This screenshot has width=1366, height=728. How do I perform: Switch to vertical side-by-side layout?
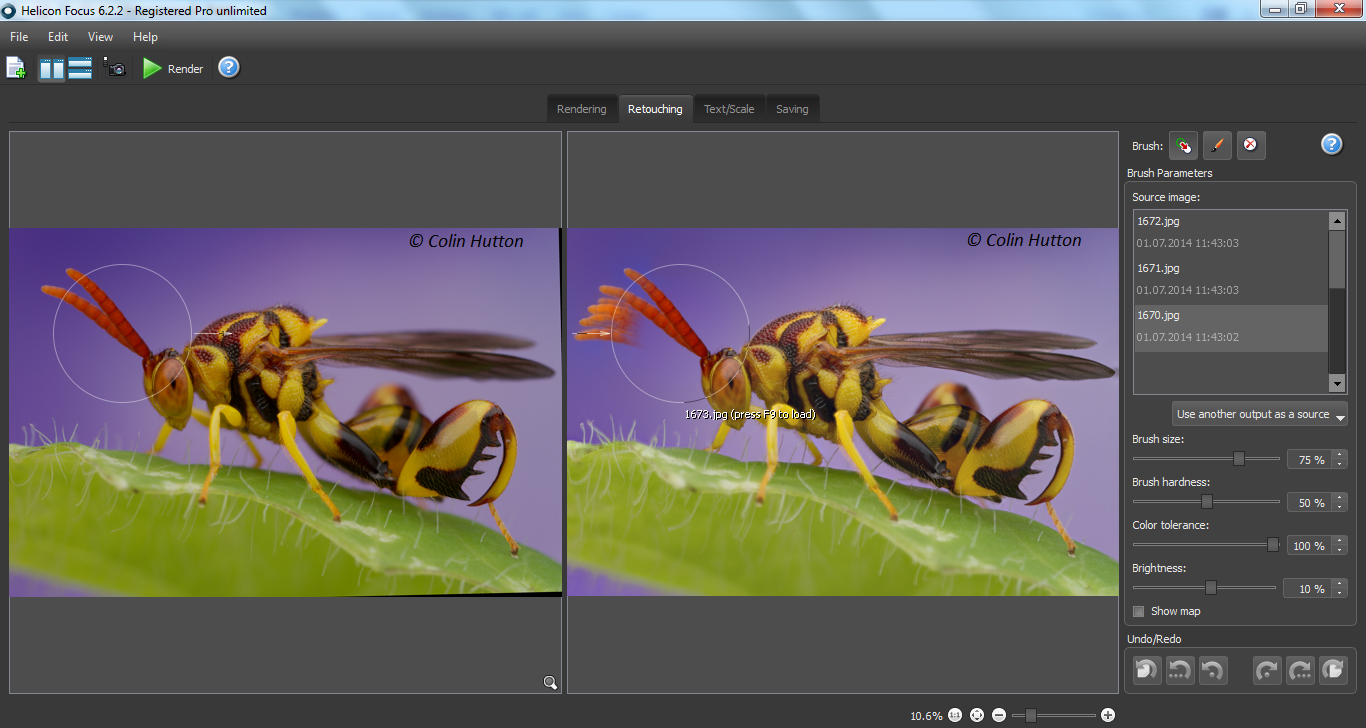(x=52, y=68)
